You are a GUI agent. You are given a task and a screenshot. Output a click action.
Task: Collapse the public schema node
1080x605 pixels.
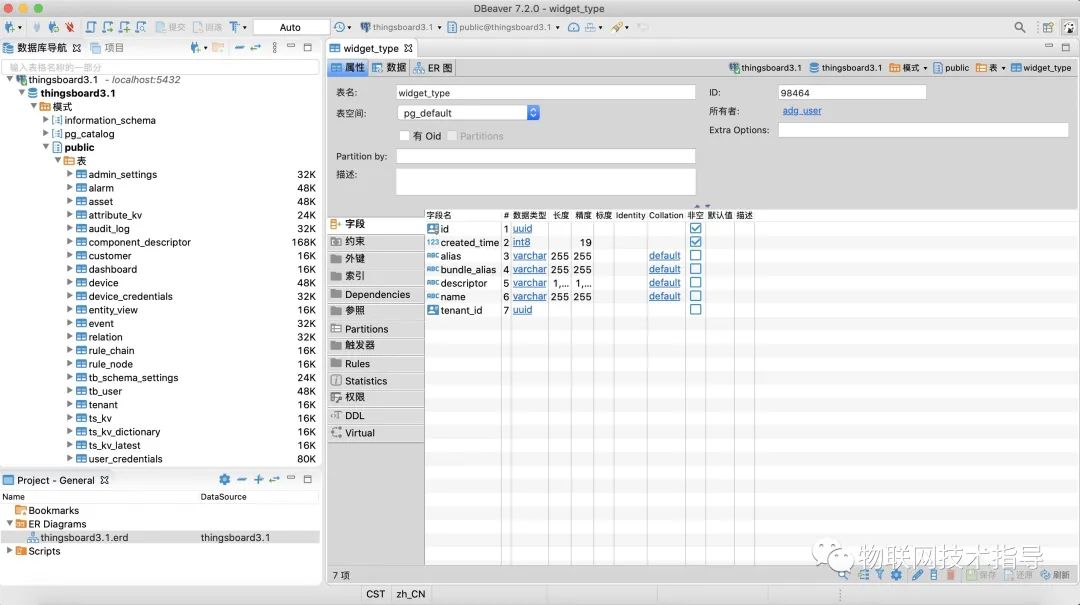[45, 147]
